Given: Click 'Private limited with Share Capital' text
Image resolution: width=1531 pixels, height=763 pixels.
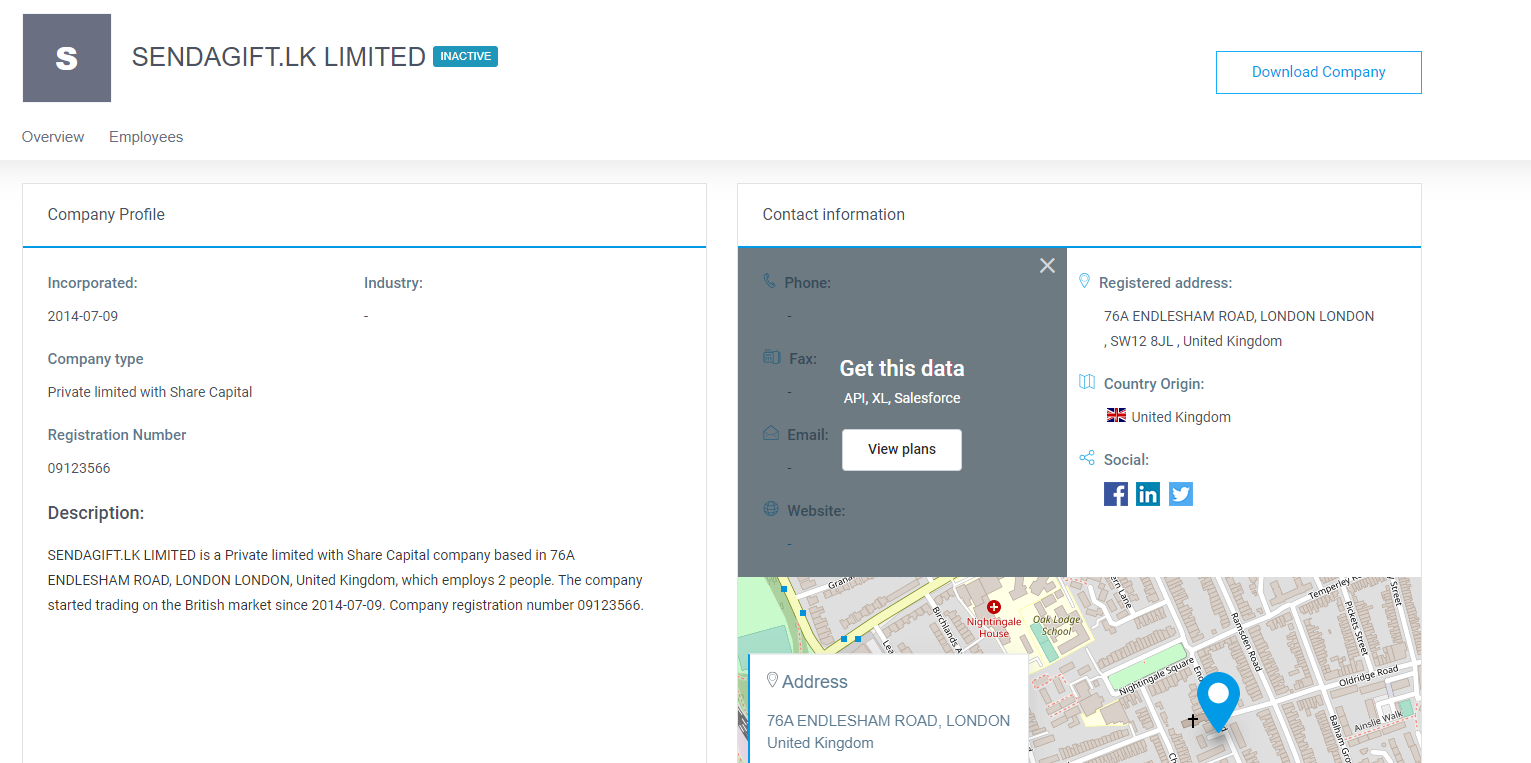Looking at the screenshot, I should [x=150, y=392].
